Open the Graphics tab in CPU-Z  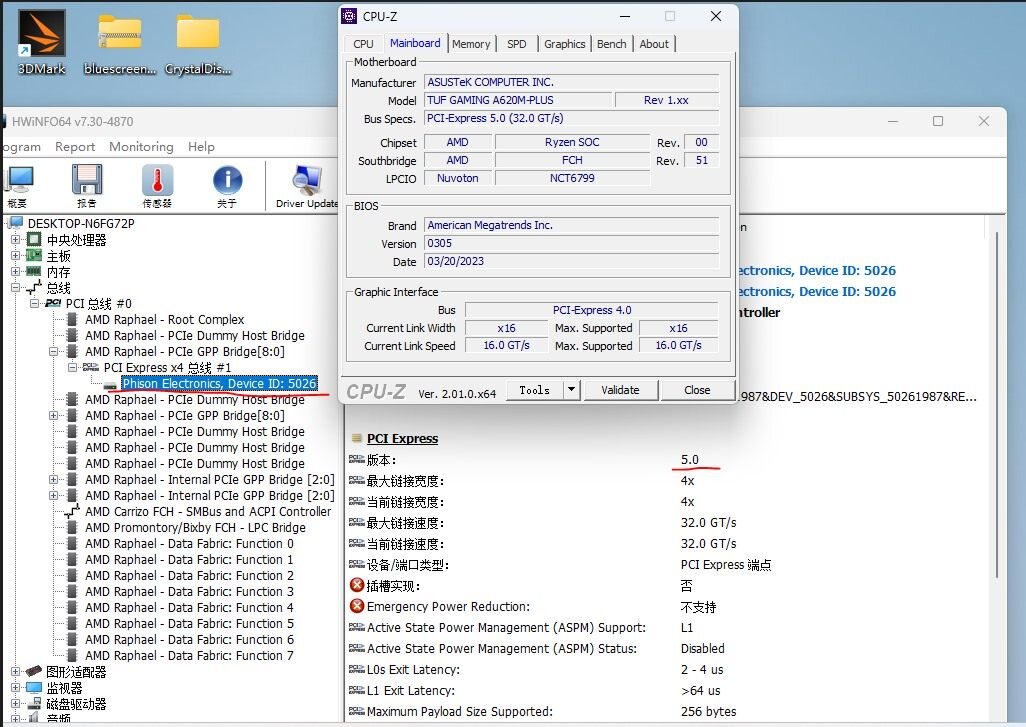(564, 44)
